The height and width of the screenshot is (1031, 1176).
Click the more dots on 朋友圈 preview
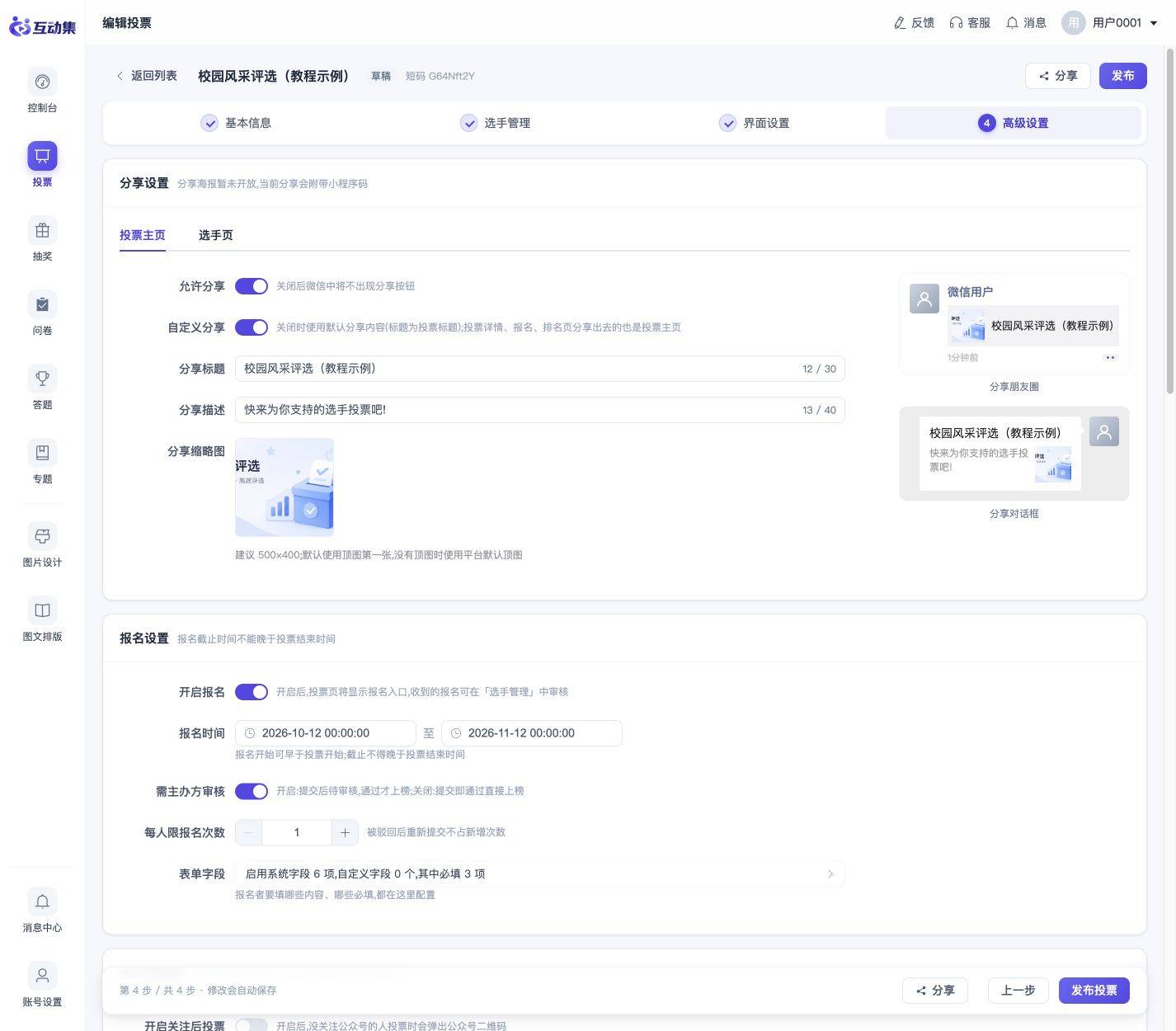[x=1110, y=358]
